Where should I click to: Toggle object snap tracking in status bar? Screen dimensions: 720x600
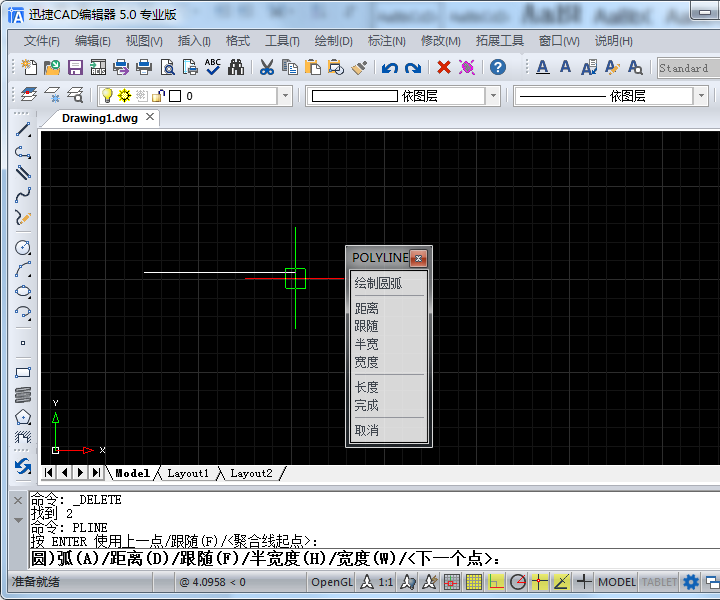click(x=562, y=582)
